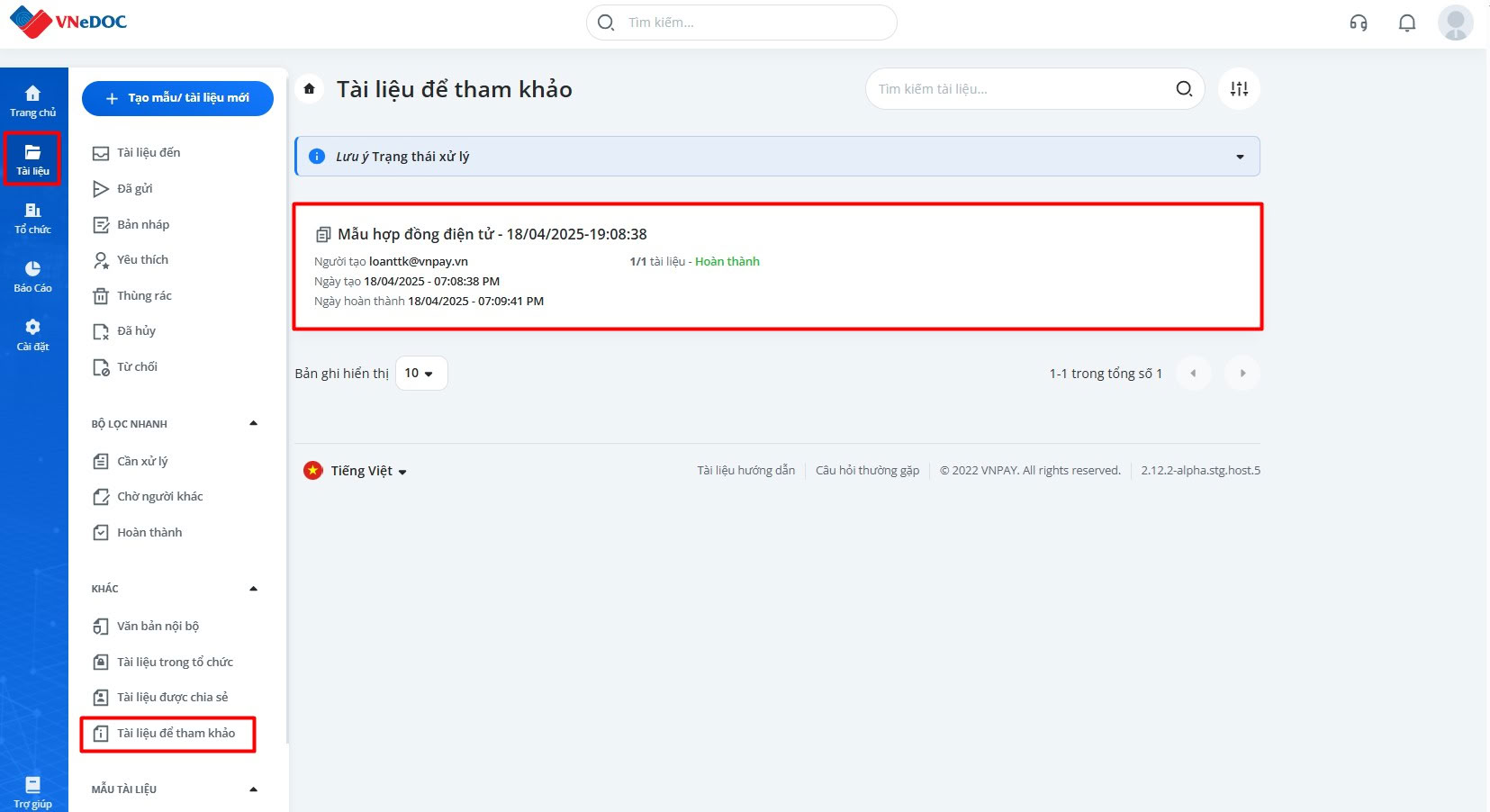Image resolution: width=1490 pixels, height=812 pixels.
Task: Open the Cài đặt settings section
Action: click(32, 335)
